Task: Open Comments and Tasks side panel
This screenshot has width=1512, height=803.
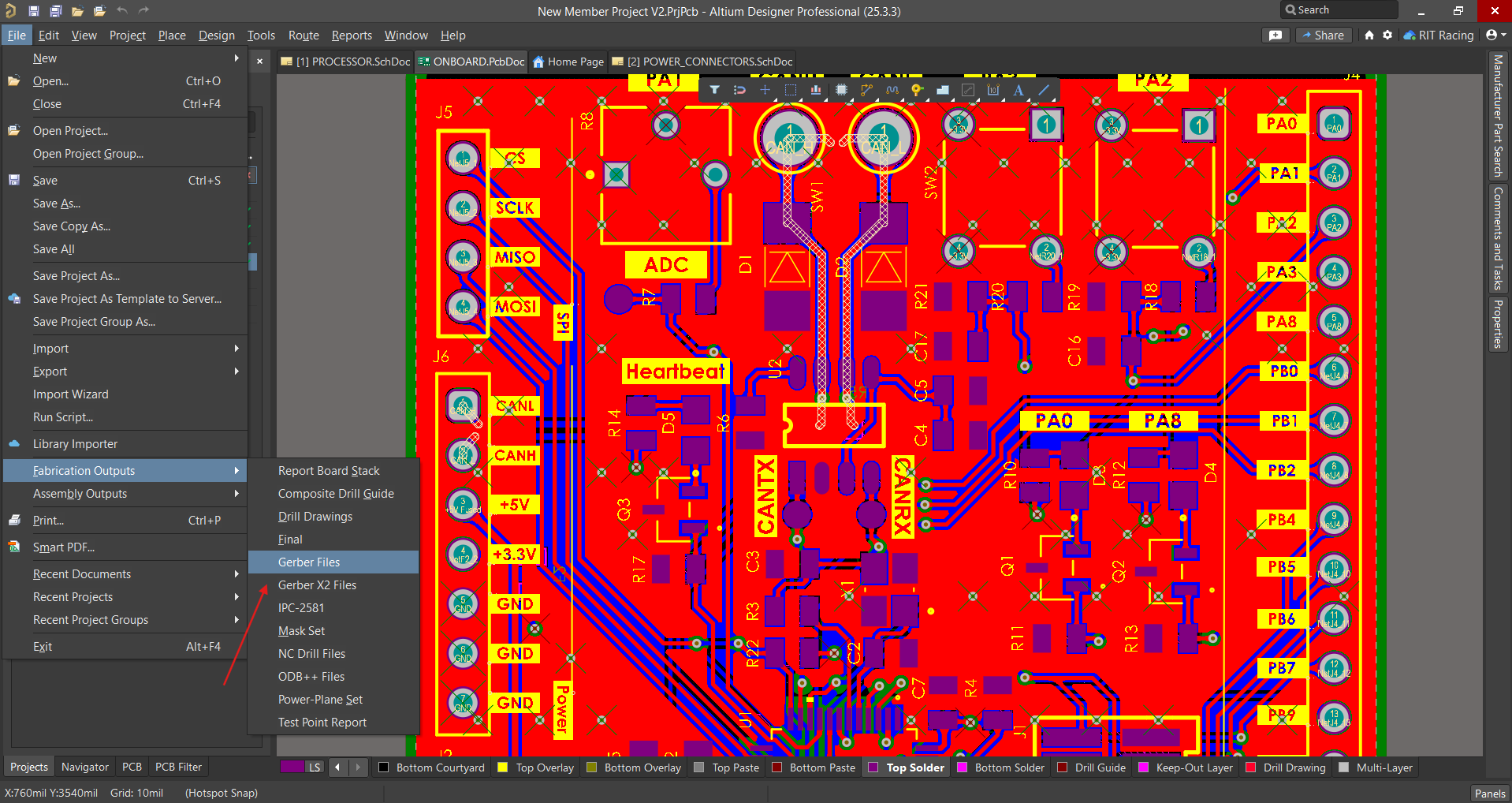Action: point(1498,238)
